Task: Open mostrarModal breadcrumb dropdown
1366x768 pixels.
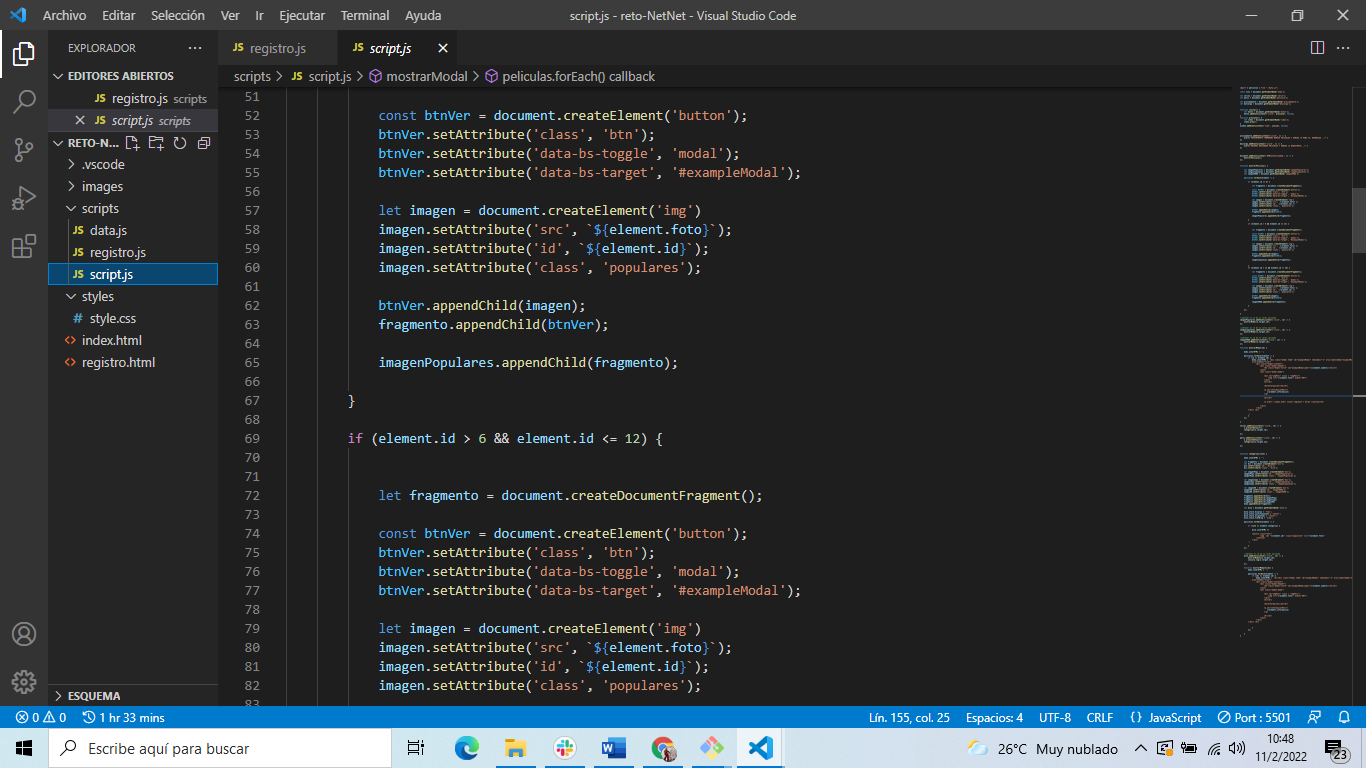Action: 417,76
